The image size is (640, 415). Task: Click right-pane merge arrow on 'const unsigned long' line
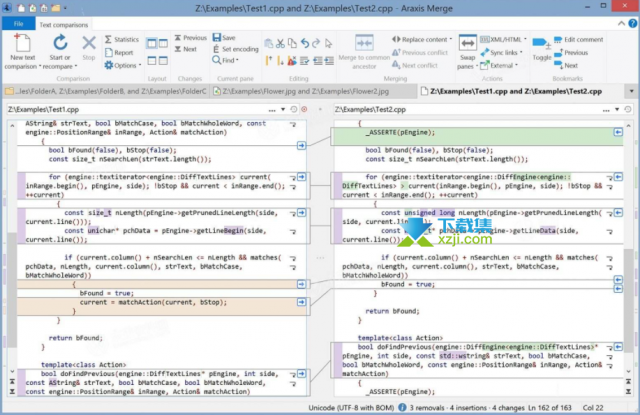click(x=618, y=213)
